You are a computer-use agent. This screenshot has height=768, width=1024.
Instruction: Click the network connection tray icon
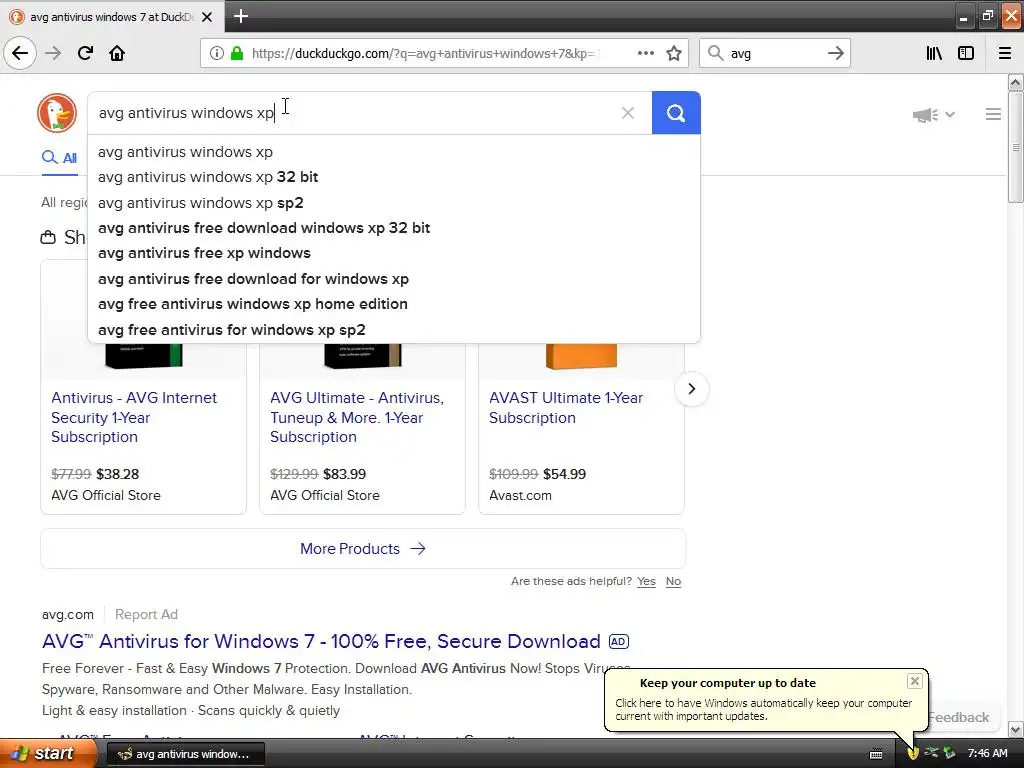[x=931, y=753]
